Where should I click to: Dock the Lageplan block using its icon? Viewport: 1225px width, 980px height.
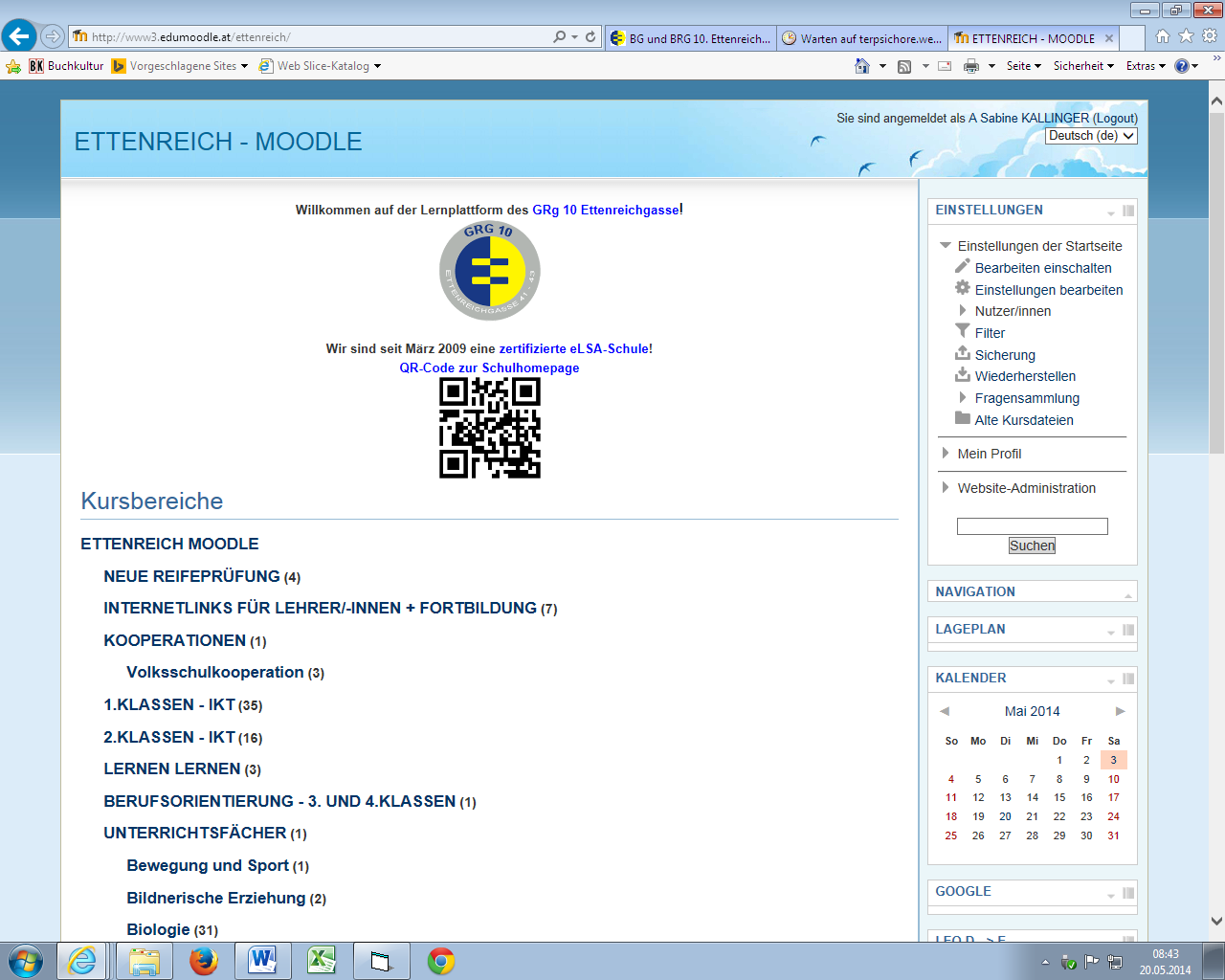(x=1128, y=630)
